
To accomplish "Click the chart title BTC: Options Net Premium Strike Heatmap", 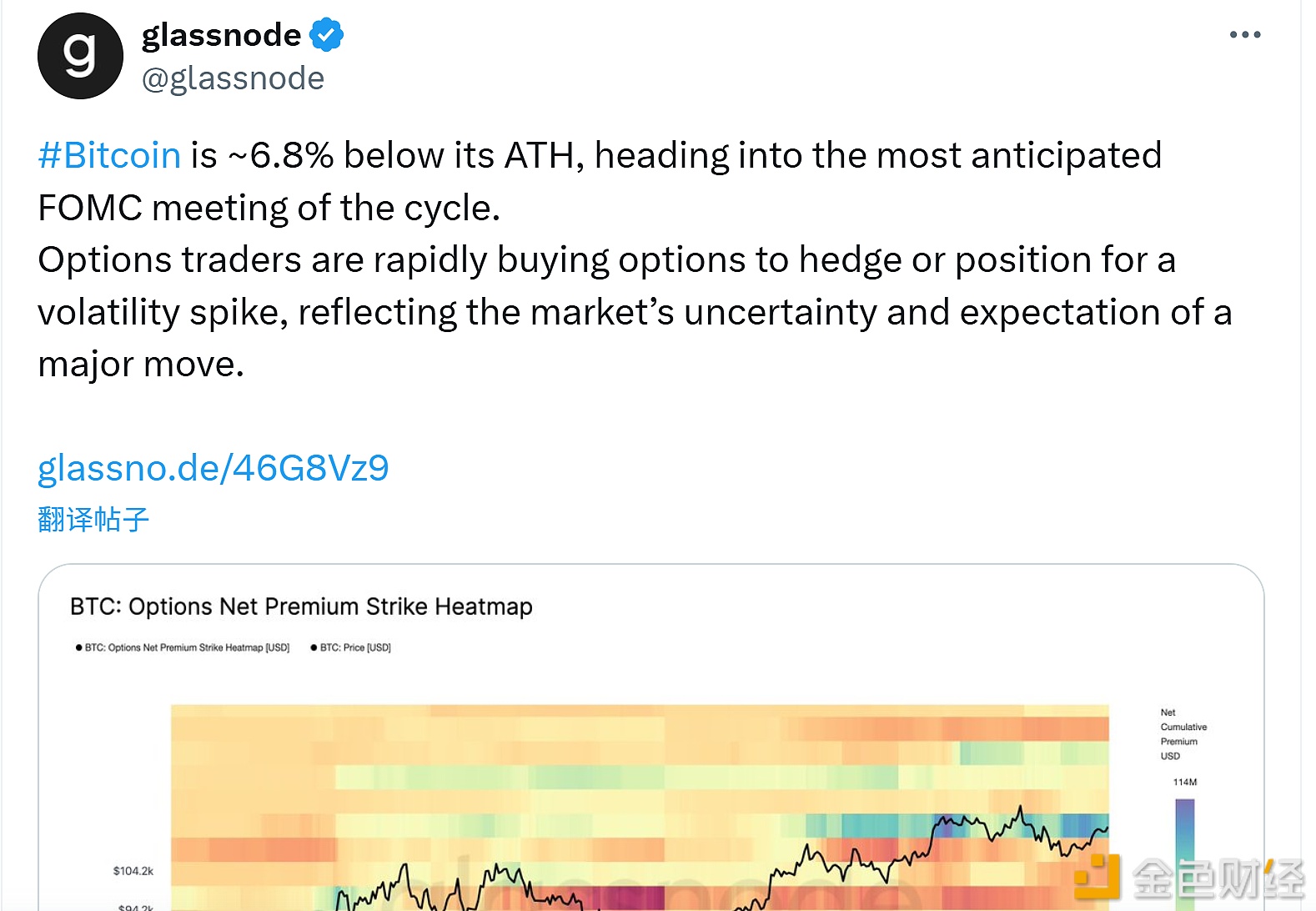I will point(301,606).
